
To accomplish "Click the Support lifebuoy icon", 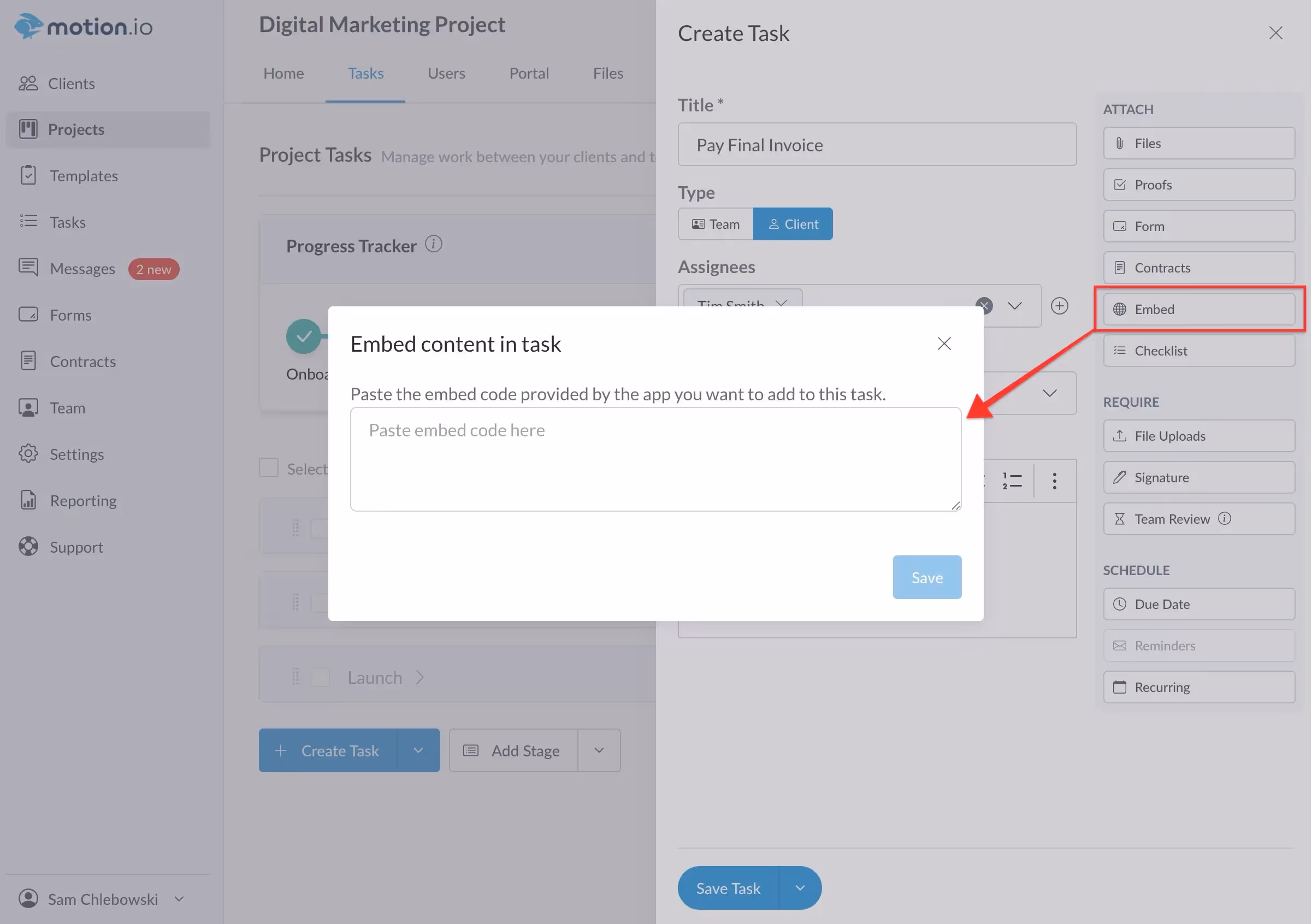I will (x=28, y=547).
